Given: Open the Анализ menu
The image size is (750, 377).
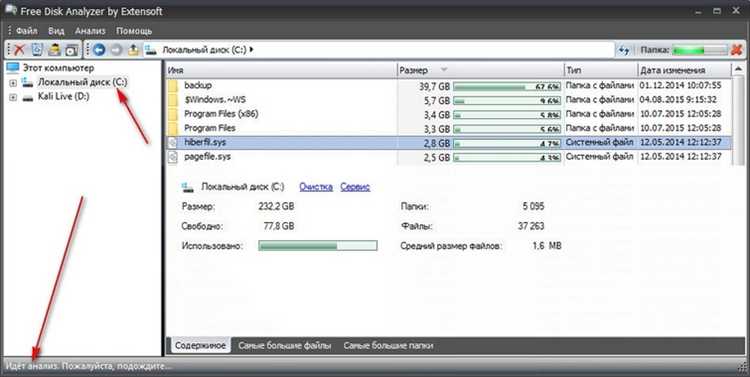Looking at the screenshot, I should [90, 31].
